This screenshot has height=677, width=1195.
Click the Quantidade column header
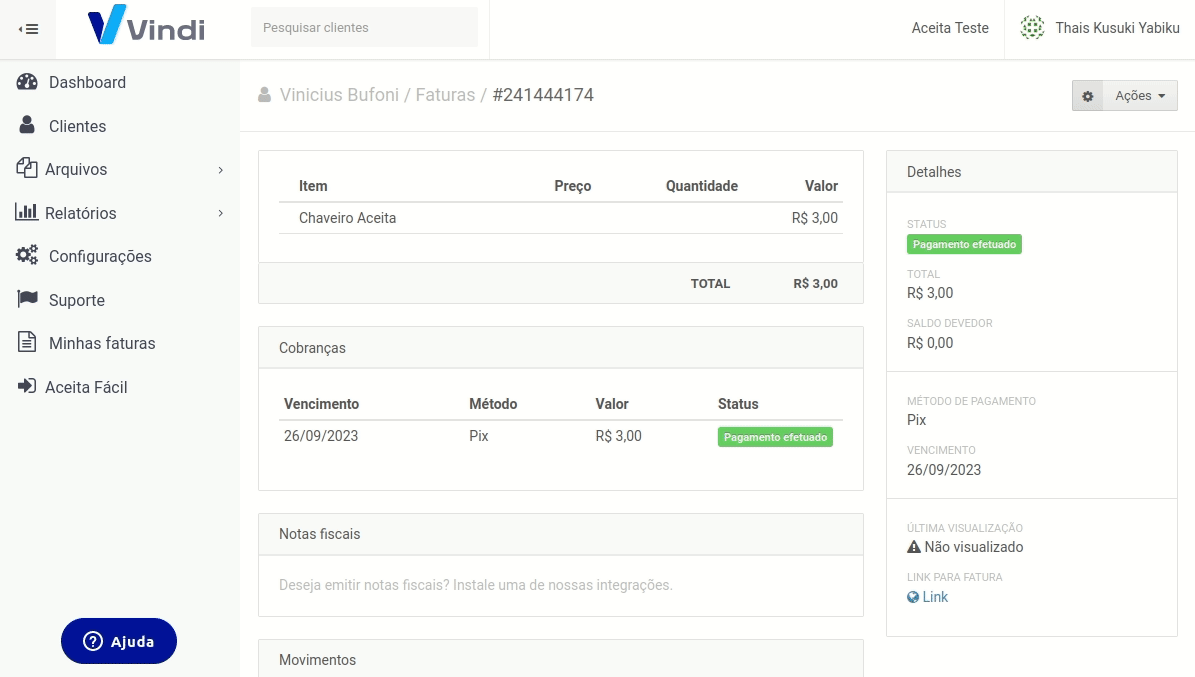[x=702, y=186]
